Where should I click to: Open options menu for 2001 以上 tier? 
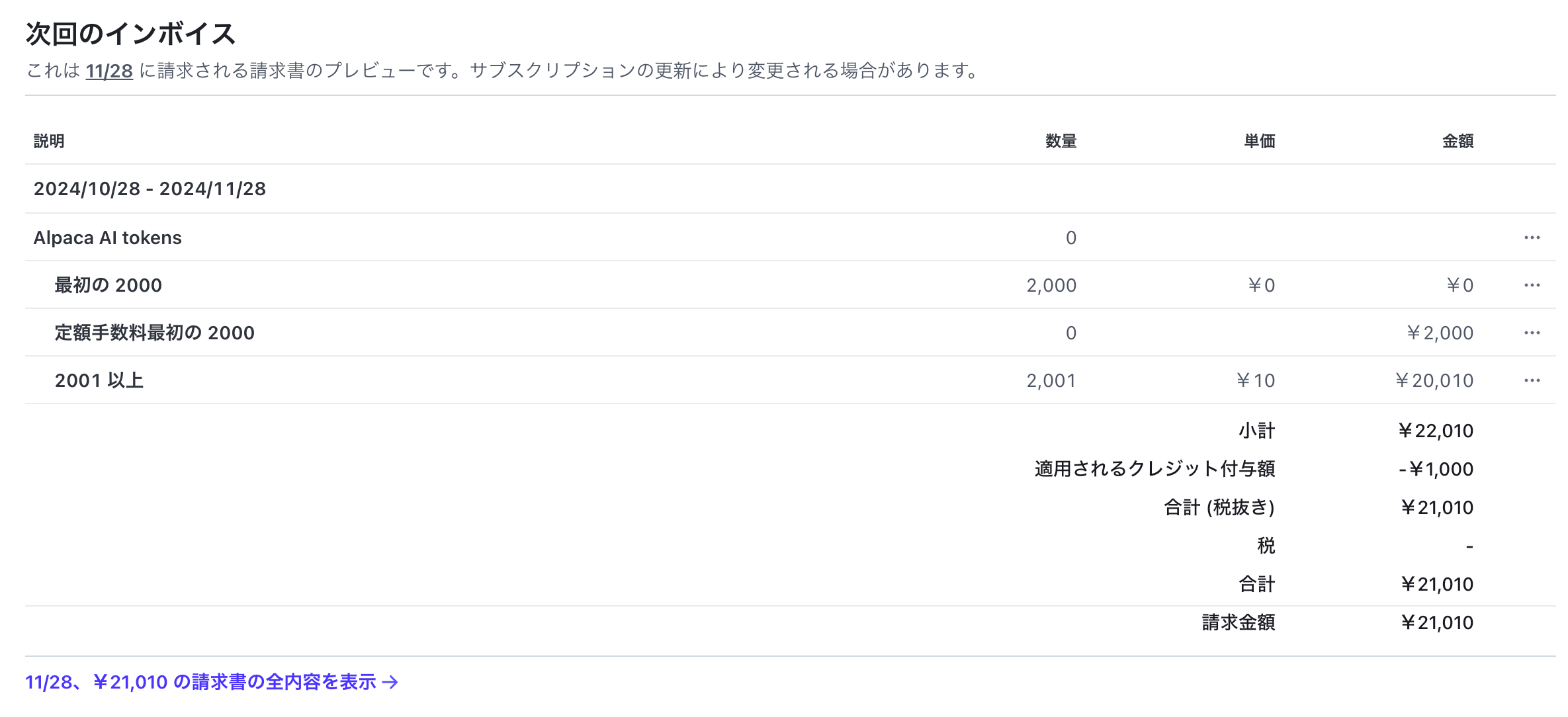click(x=1532, y=380)
